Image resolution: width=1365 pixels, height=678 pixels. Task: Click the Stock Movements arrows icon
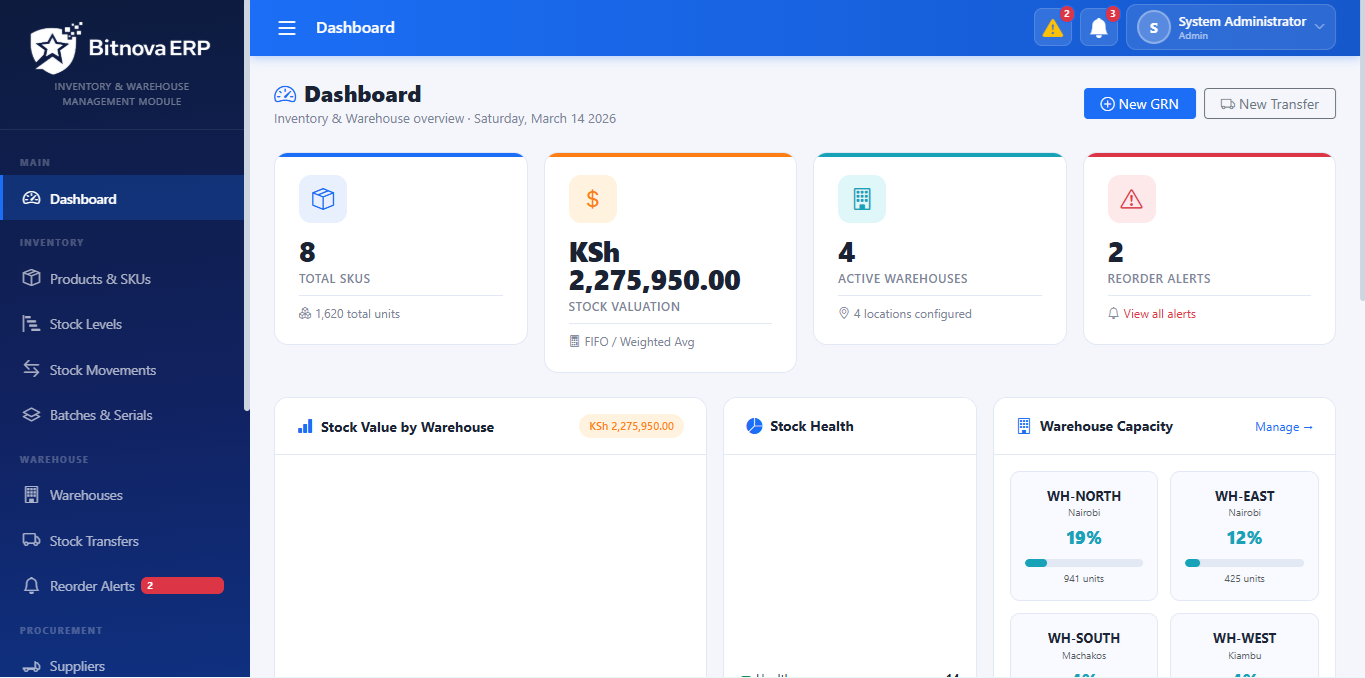31,369
